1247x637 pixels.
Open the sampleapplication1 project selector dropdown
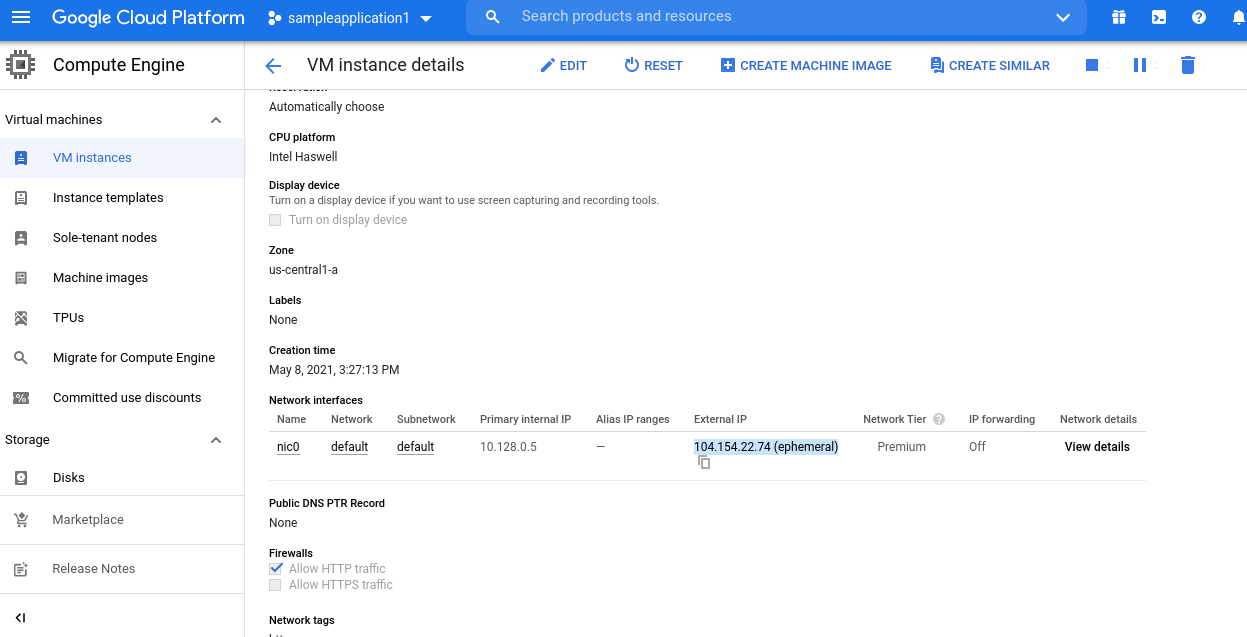pos(350,18)
